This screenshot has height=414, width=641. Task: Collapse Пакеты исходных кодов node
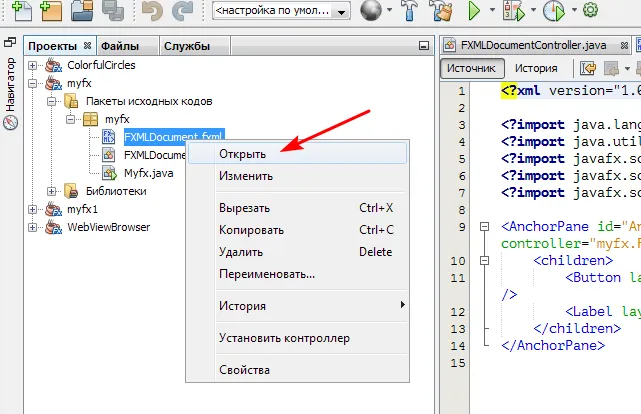tap(51, 101)
